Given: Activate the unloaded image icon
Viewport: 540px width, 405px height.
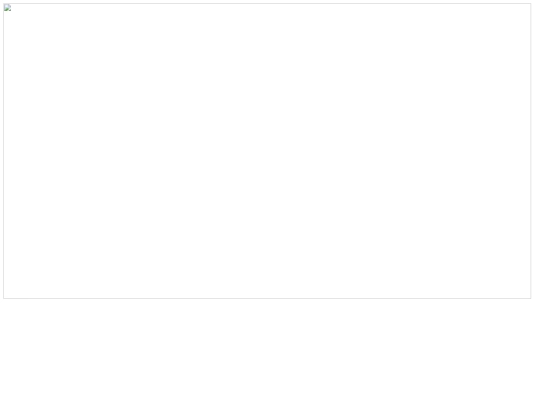Looking at the screenshot, I should tap(8, 8).
